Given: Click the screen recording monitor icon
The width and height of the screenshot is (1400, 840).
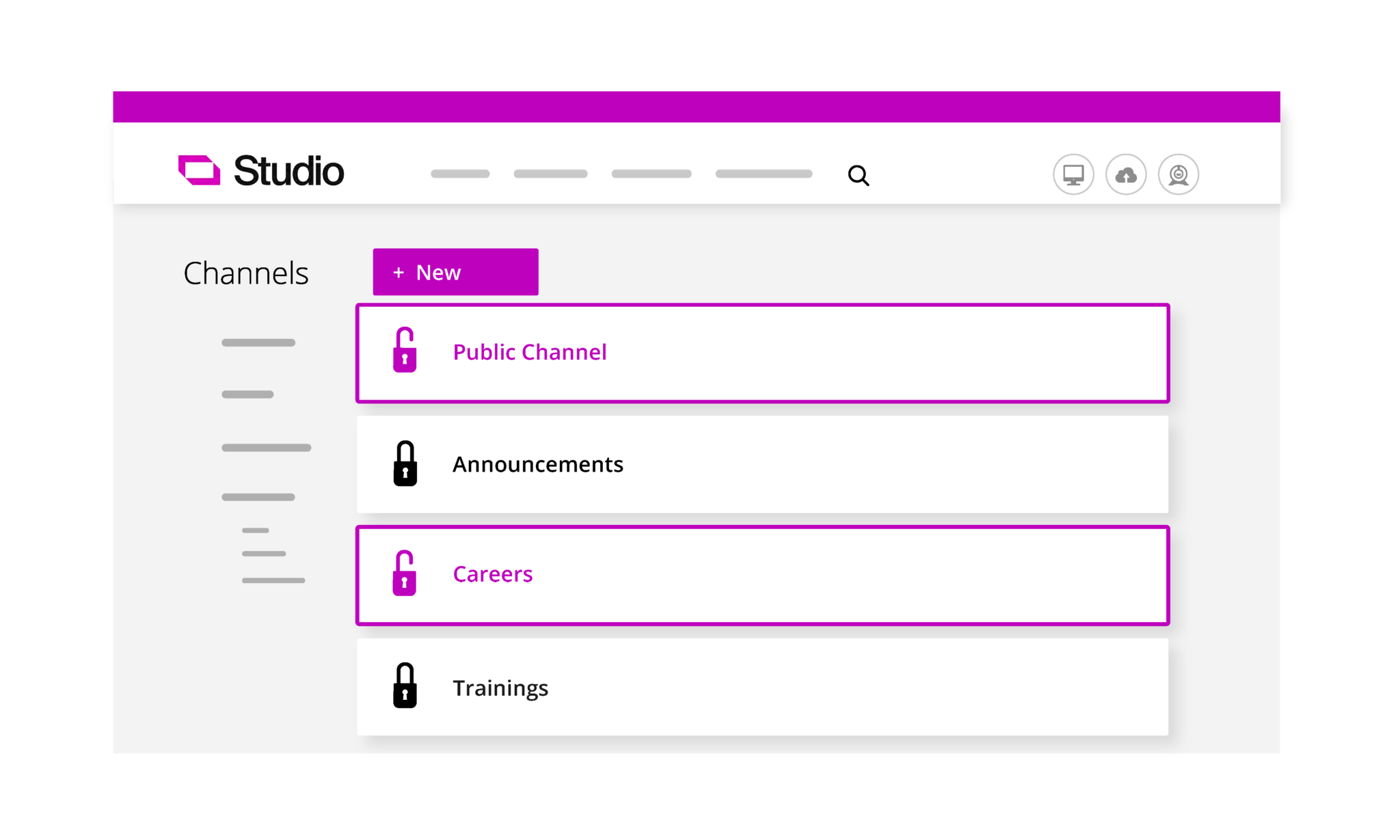Looking at the screenshot, I should click(1073, 174).
